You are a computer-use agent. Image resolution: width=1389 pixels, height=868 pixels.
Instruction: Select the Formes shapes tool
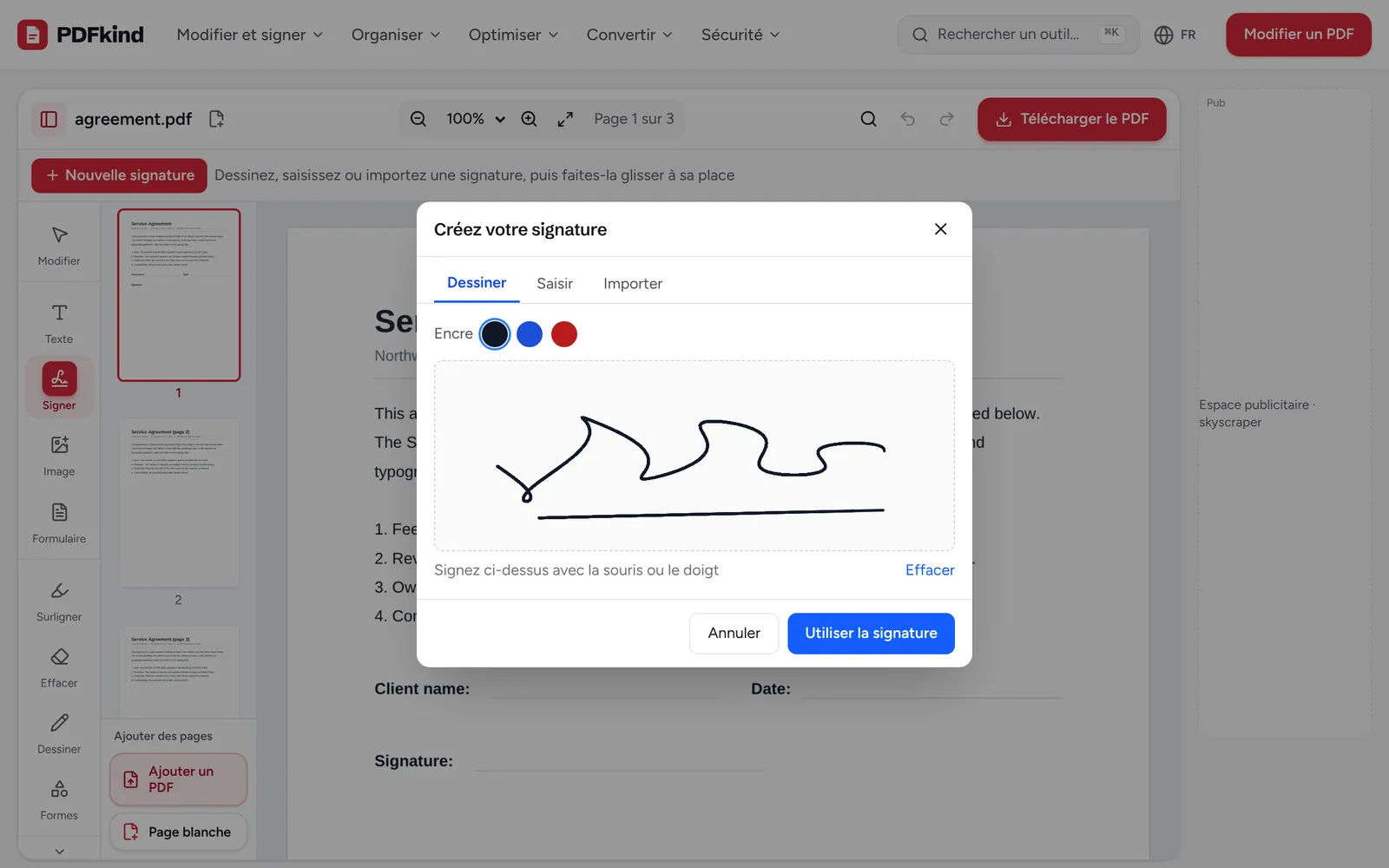59,800
